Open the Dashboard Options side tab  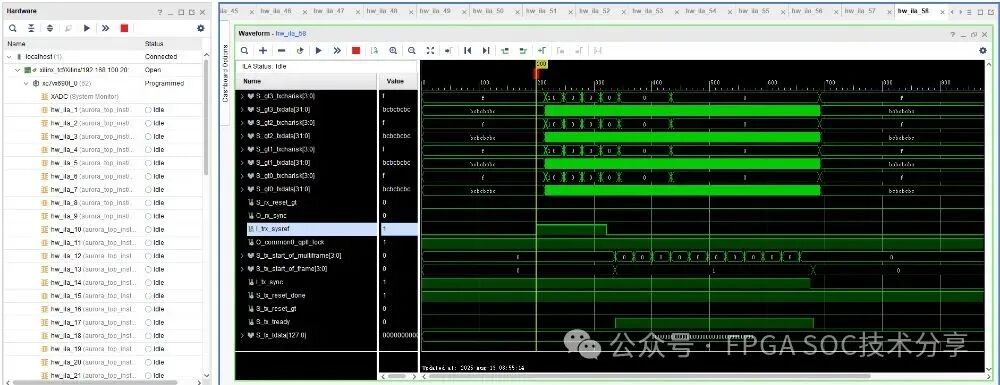(225, 72)
